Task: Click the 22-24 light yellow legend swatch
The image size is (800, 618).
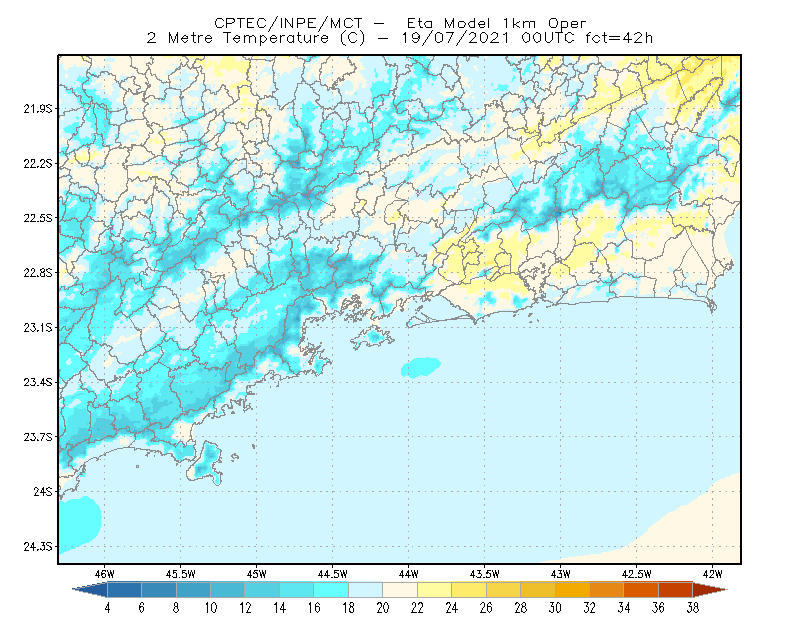Action: pos(435,590)
